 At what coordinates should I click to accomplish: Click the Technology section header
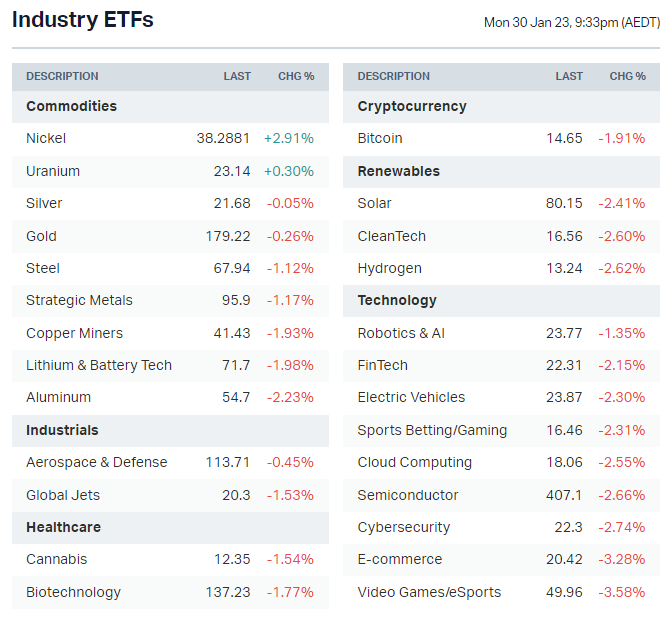click(397, 300)
